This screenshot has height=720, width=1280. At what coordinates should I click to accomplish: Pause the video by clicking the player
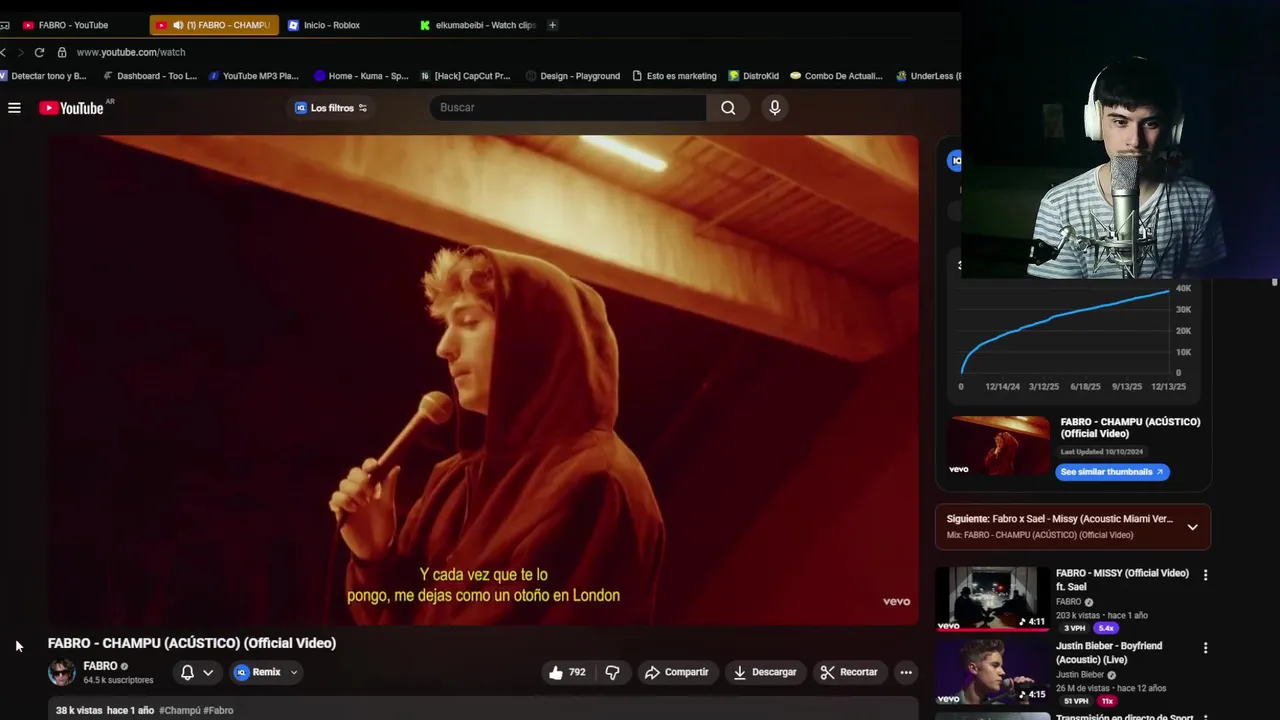click(483, 380)
